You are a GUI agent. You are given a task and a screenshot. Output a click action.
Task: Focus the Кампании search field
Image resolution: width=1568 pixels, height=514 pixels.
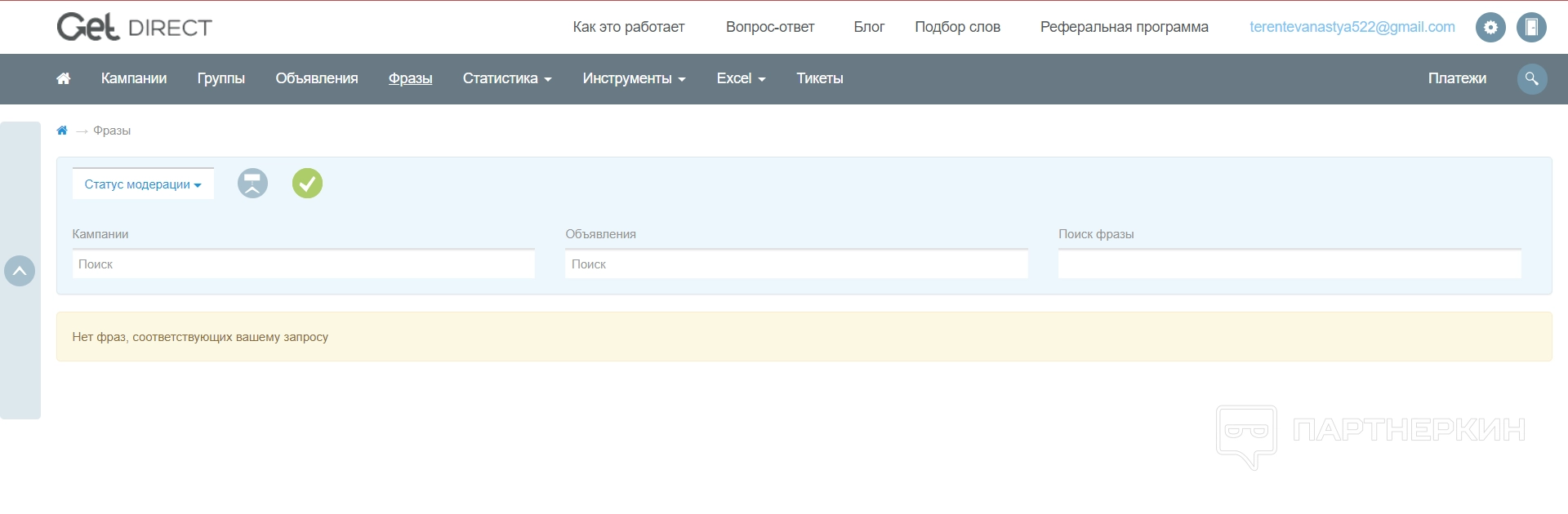coord(304,264)
